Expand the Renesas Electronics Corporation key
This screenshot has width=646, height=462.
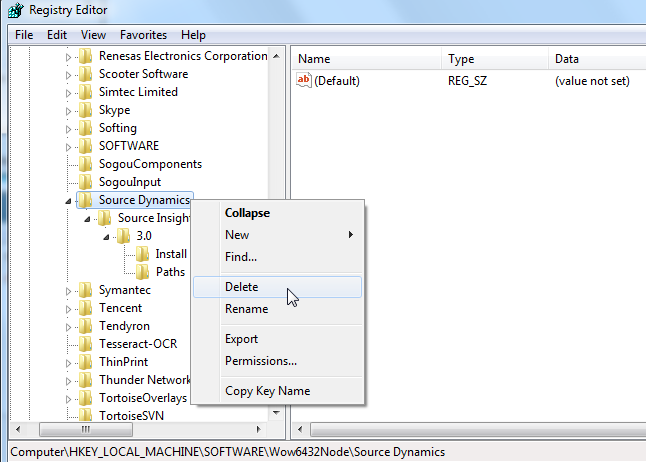[x=68, y=57]
